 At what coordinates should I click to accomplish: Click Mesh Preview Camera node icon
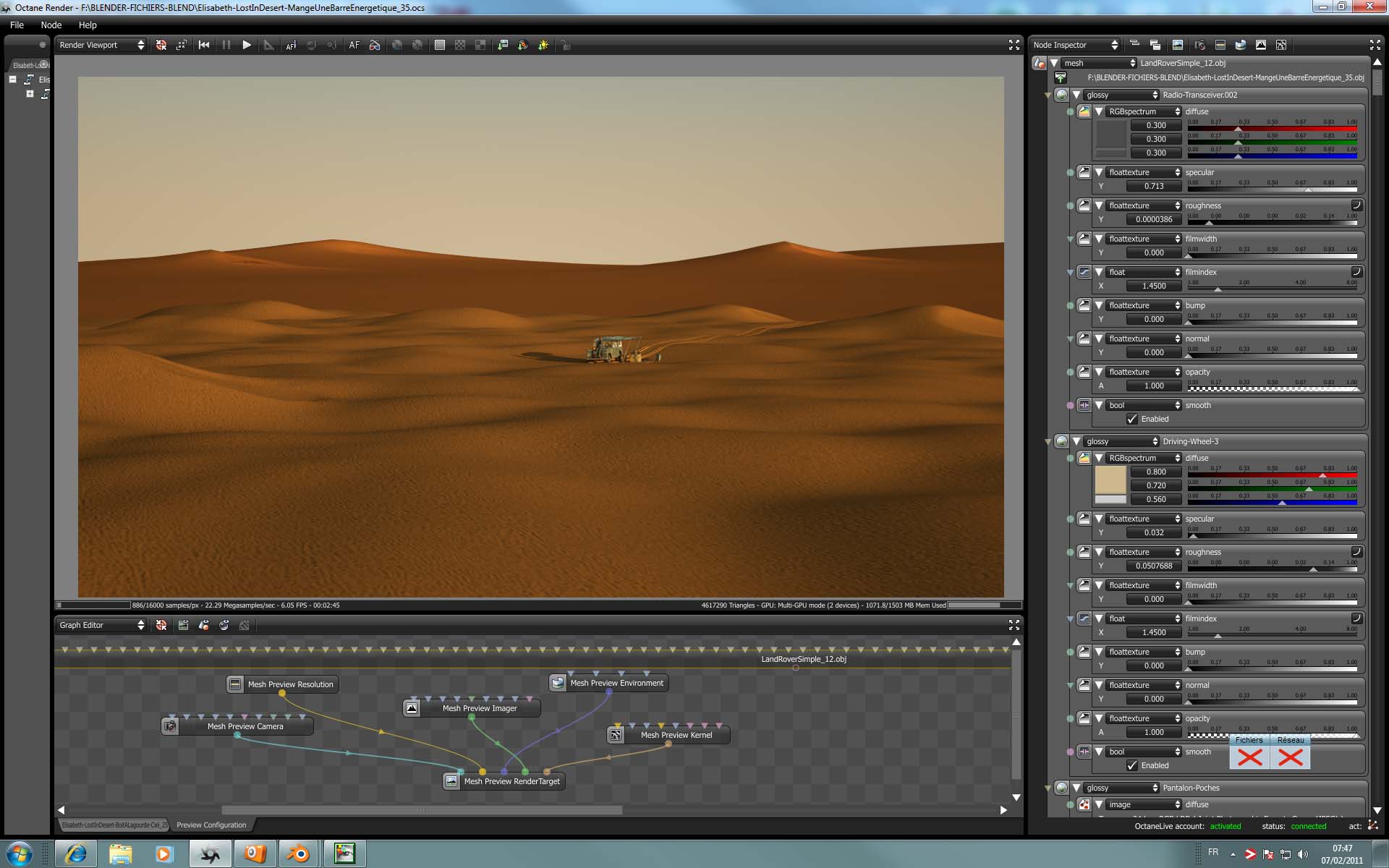pos(170,726)
